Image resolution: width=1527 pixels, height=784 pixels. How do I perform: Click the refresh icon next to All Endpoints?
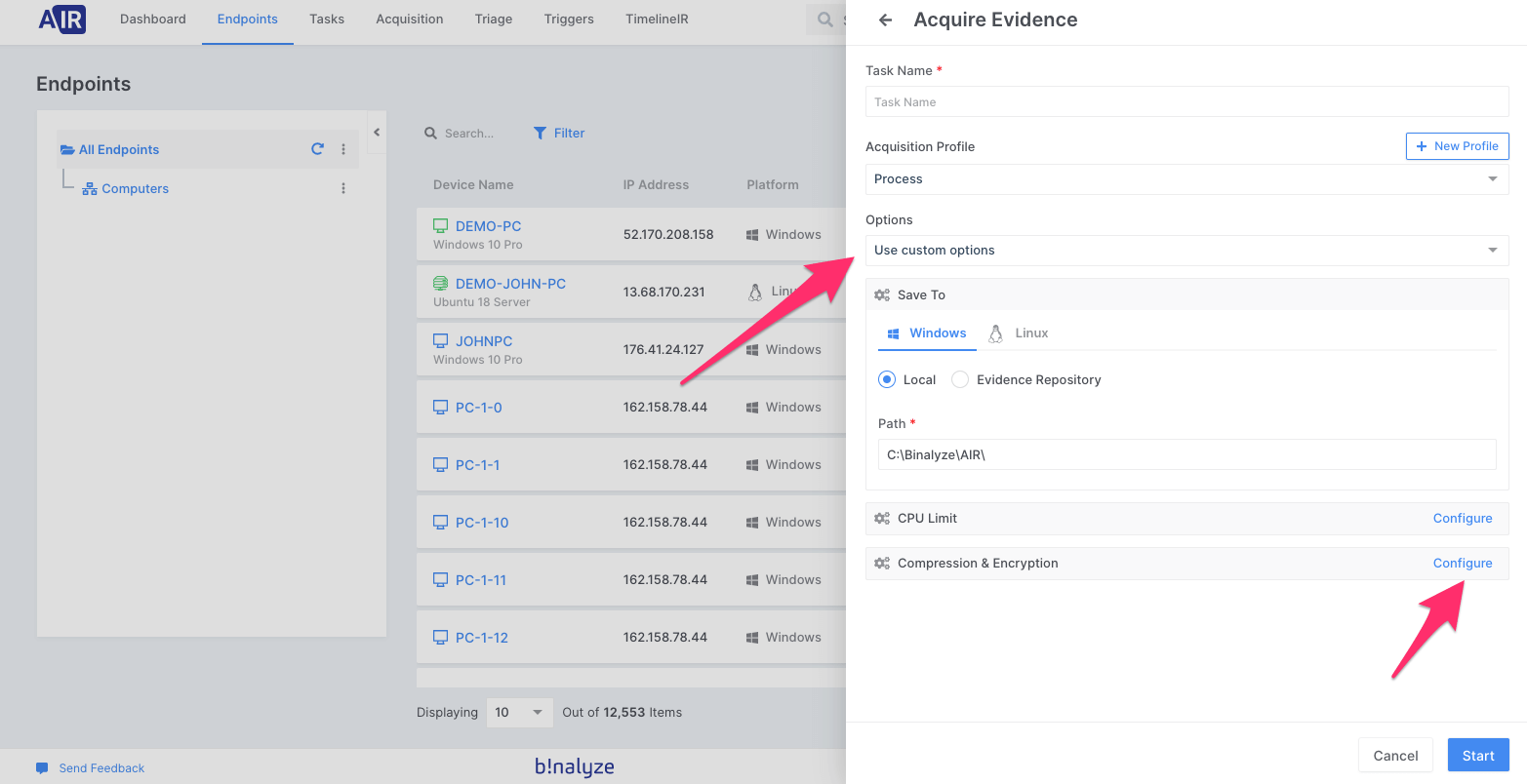point(317,149)
